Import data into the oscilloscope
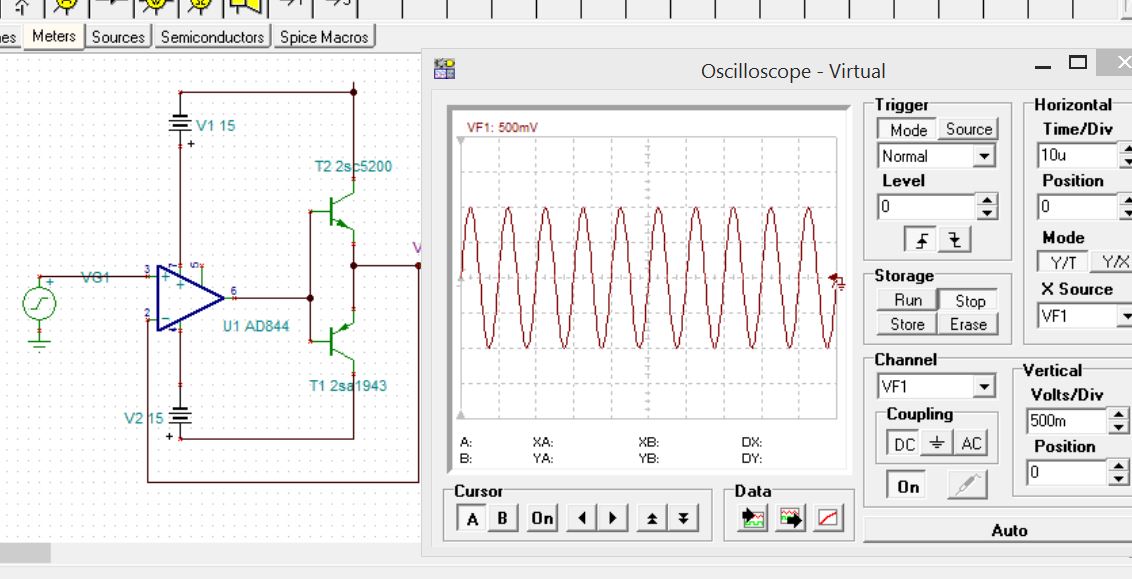 point(753,518)
